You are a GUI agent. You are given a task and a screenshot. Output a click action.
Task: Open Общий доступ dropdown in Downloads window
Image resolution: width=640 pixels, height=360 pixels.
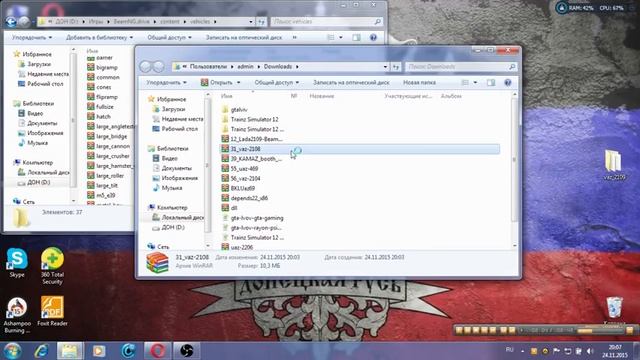coord(277,82)
